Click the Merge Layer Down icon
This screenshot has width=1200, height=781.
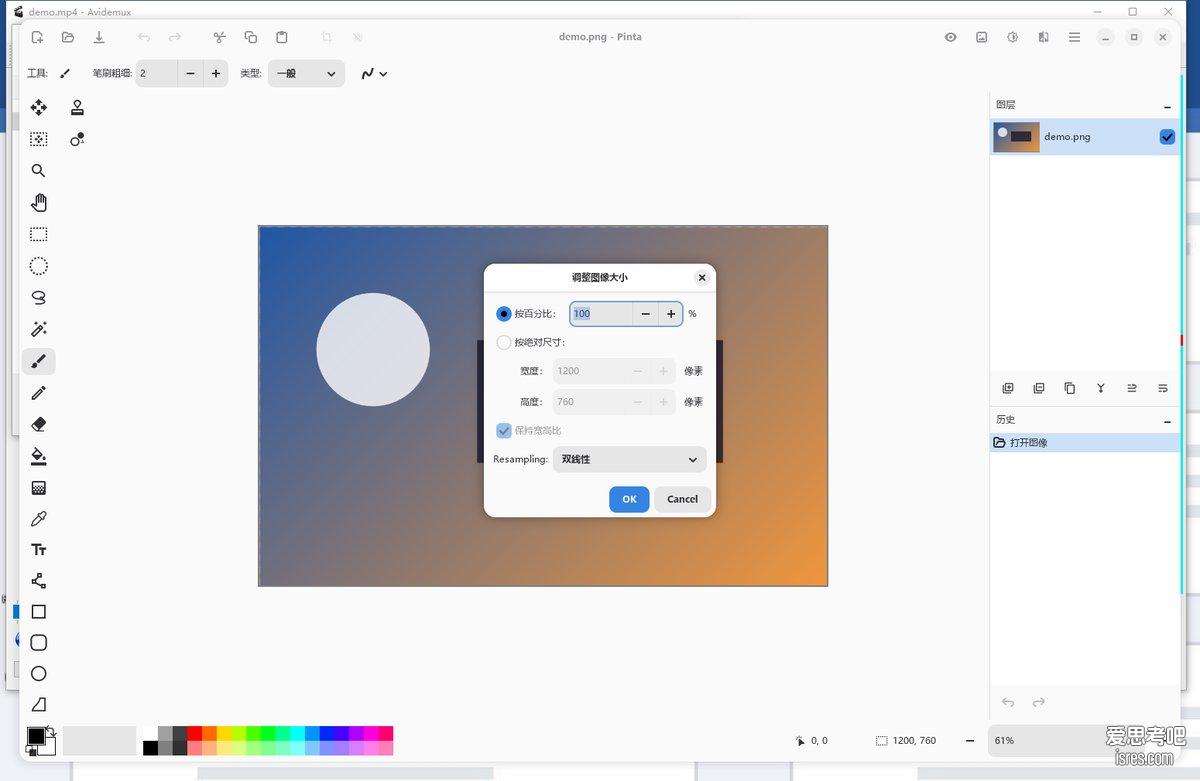pyautogui.click(x=1101, y=388)
